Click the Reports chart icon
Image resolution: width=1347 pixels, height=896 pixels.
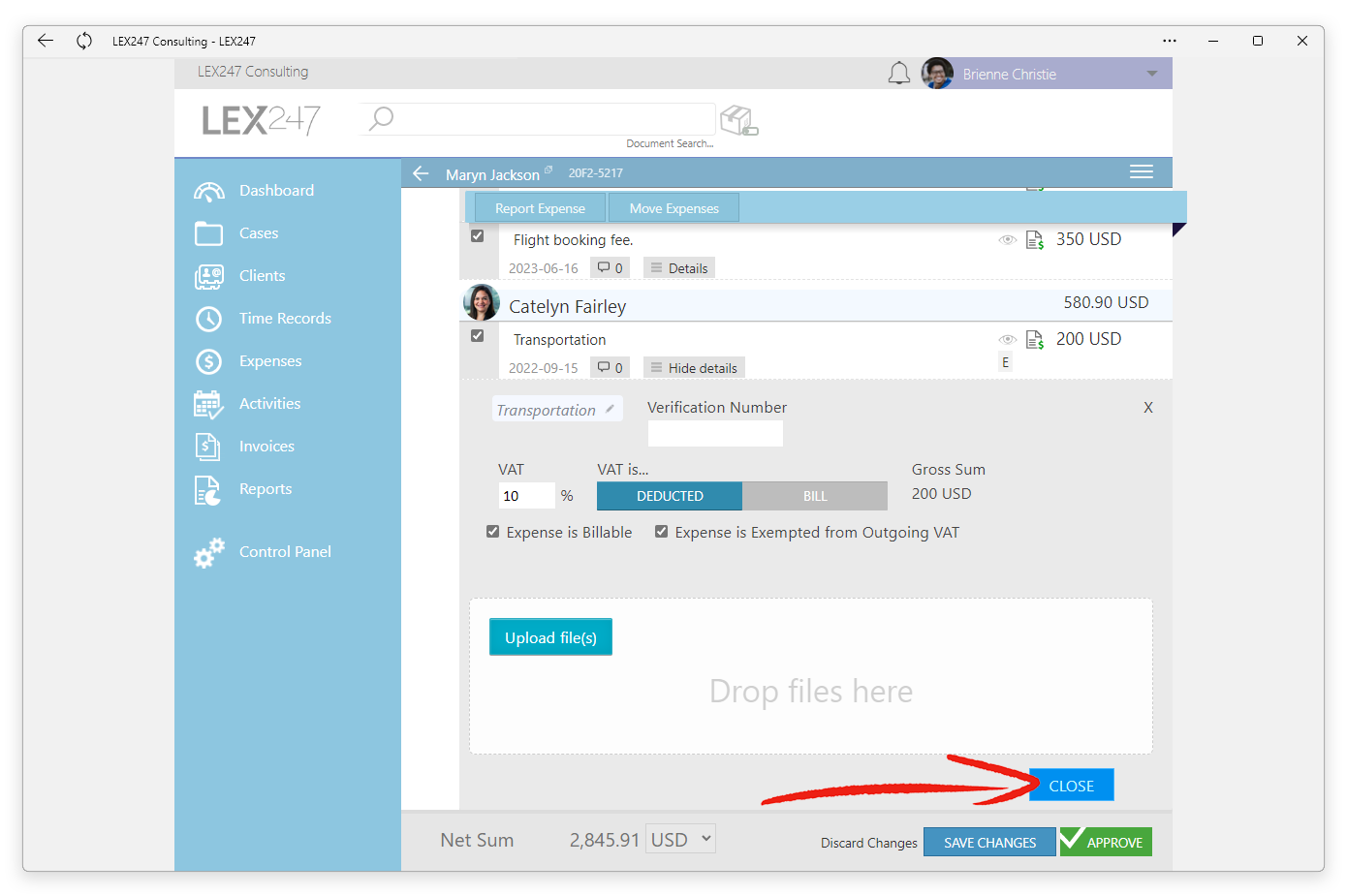click(x=207, y=490)
